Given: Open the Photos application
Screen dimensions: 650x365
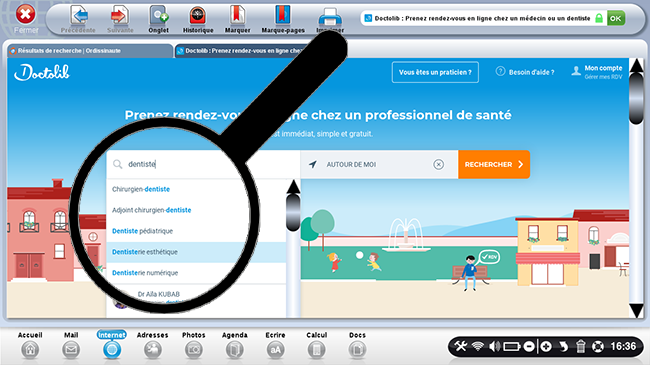Looking at the screenshot, I should pos(194,345).
